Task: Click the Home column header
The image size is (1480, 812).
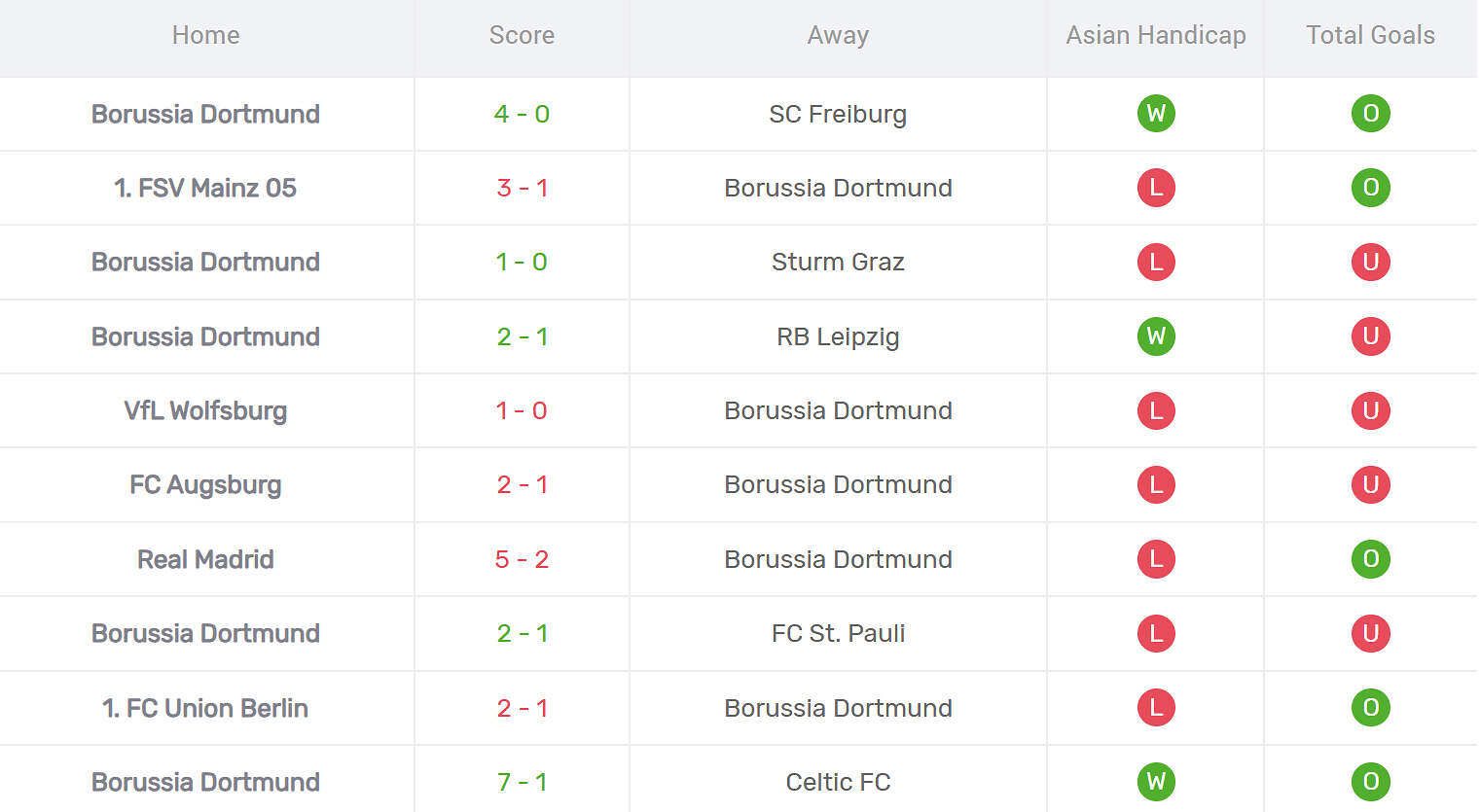Action: click(205, 35)
